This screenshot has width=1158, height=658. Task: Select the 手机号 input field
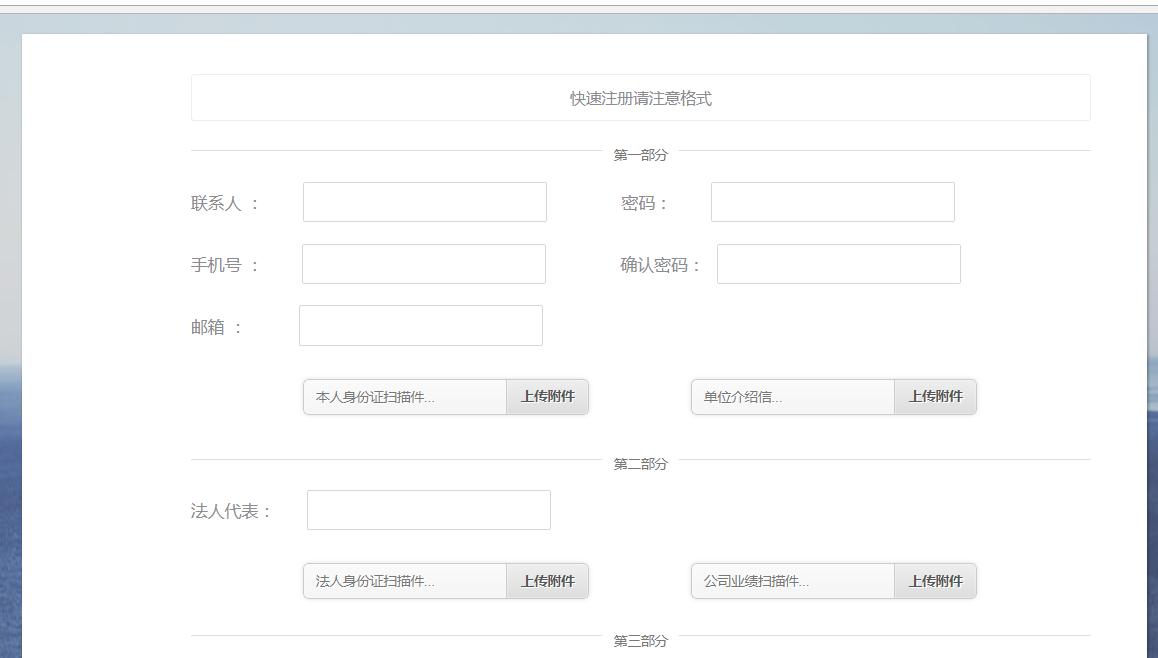tap(423, 264)
